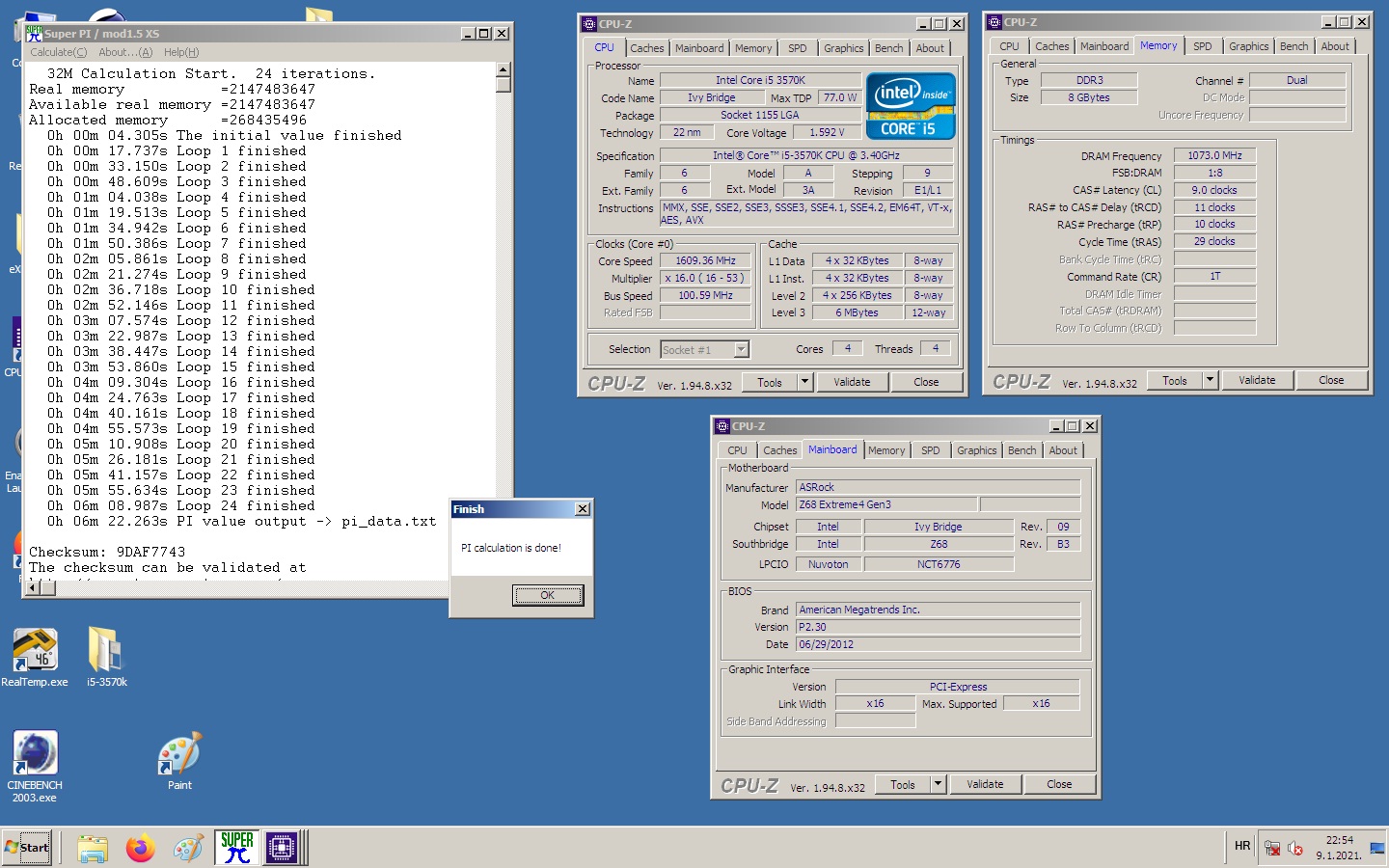Screen dimensions: 1389x868
Task: Open the Socket #1 selection dropdown
Action: point(741,349)
